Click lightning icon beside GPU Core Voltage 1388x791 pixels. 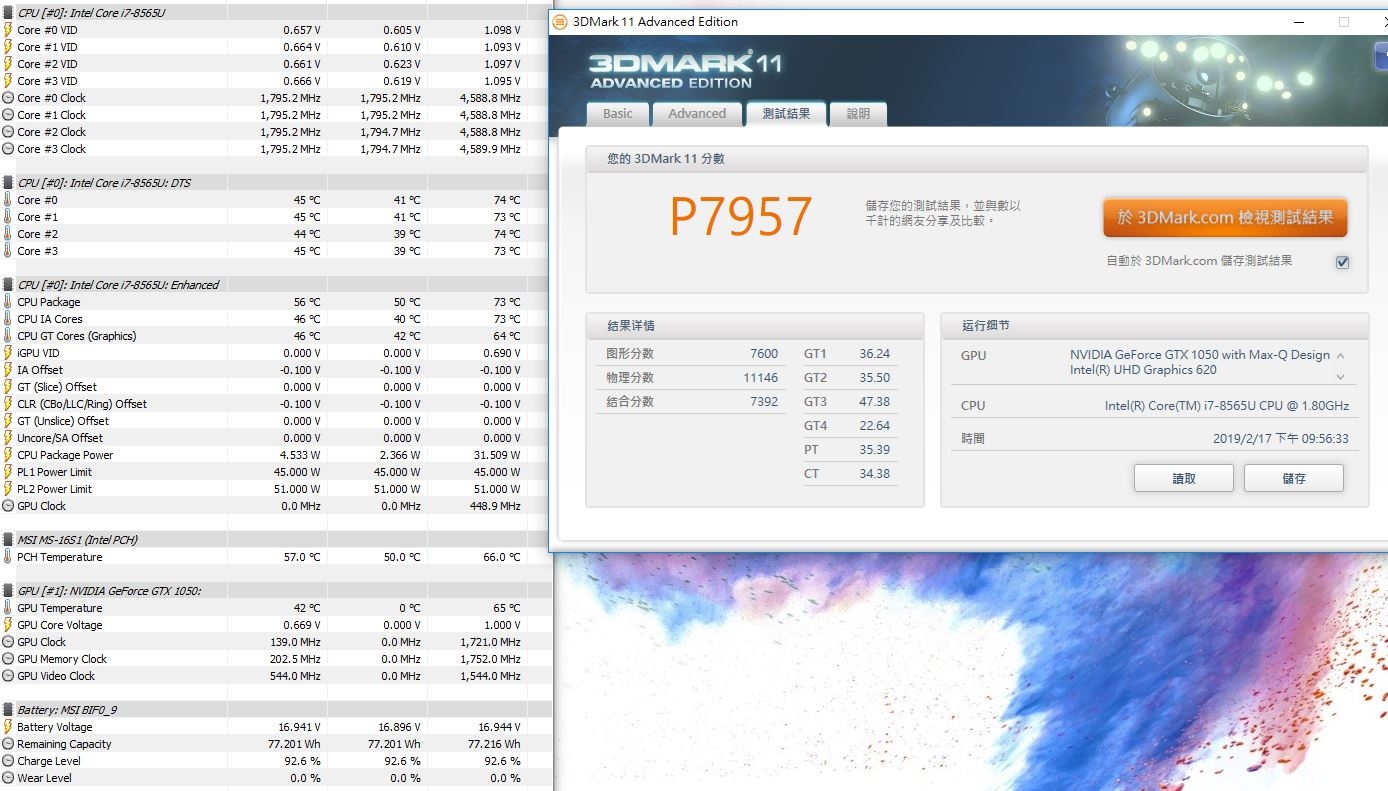point(8,625)
